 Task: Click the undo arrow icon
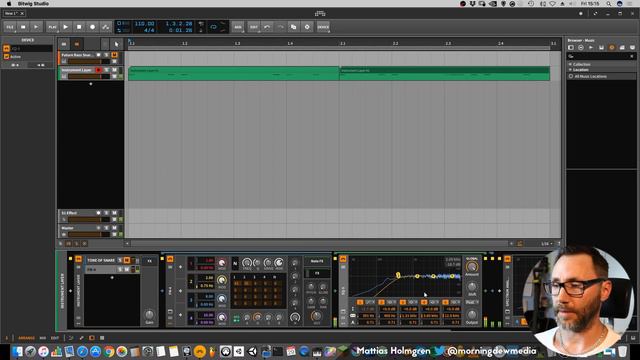[x=267, y=27]
